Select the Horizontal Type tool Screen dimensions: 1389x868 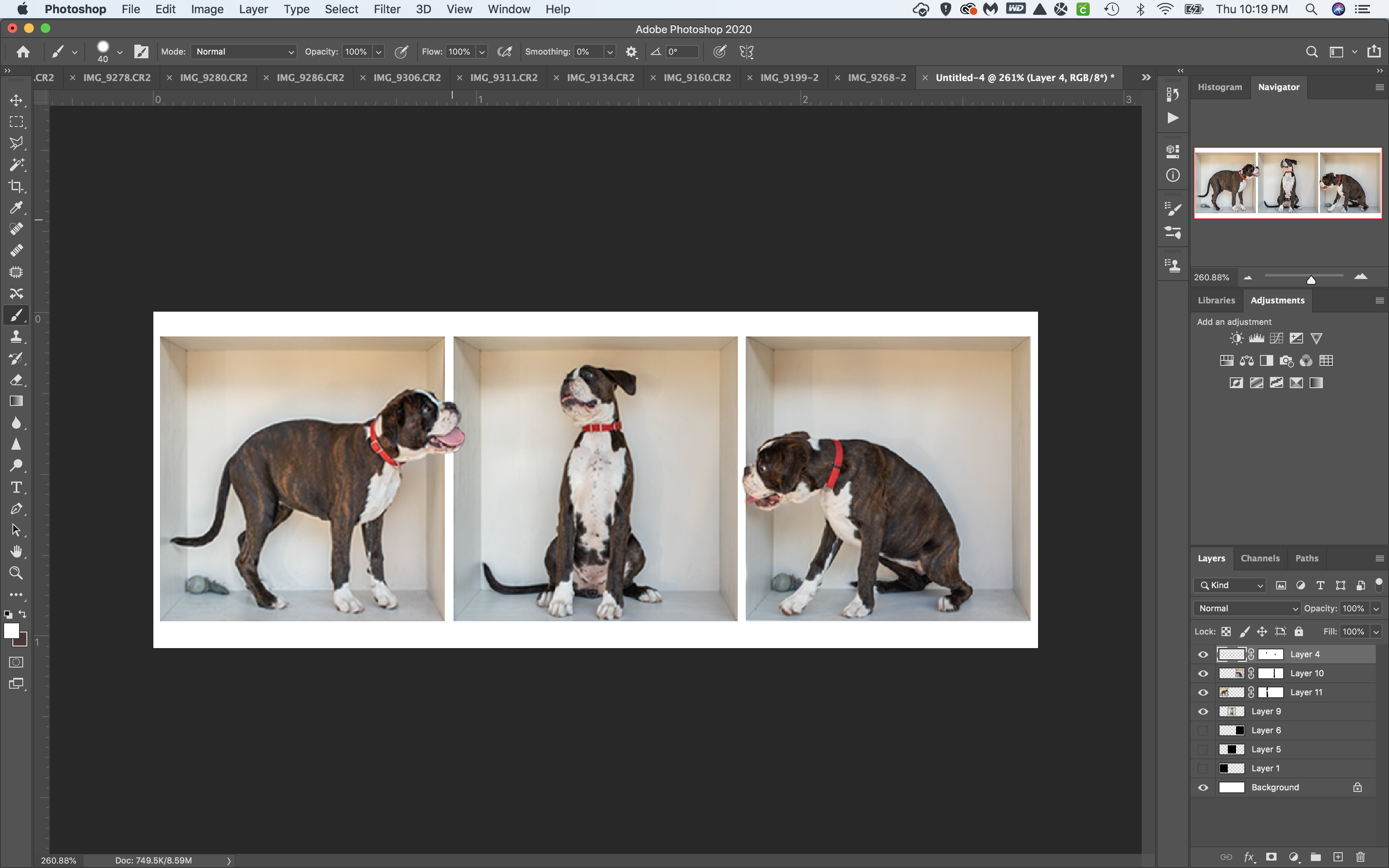tap(16, 487)
